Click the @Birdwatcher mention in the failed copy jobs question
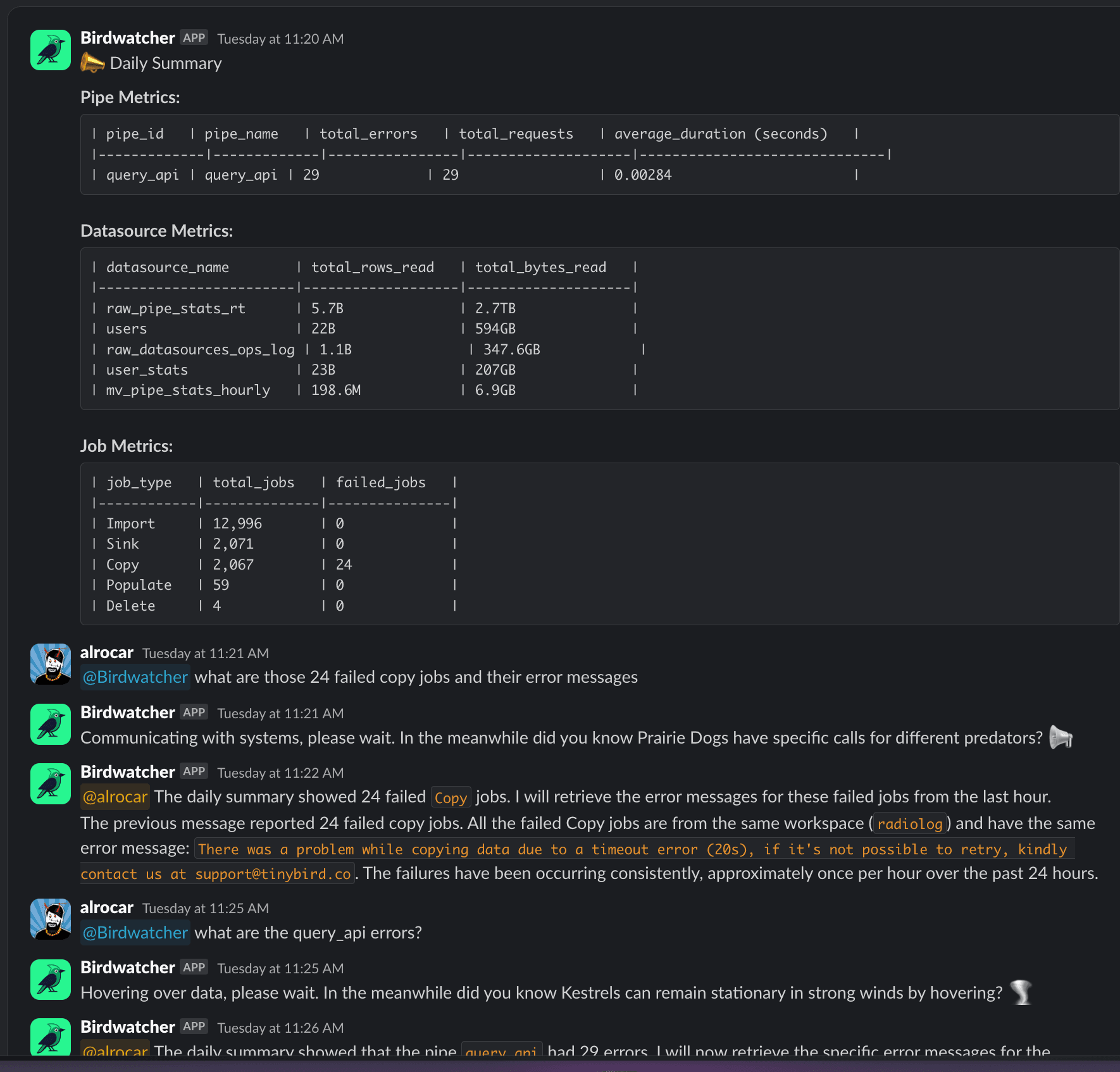 (135, 677)
